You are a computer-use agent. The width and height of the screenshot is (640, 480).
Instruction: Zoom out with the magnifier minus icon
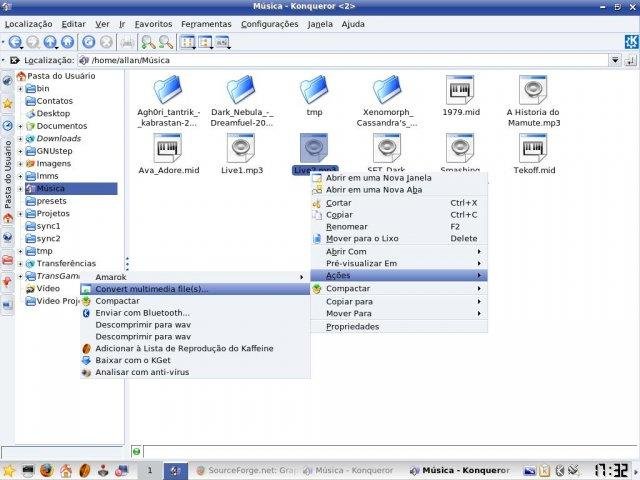pyautogui.click(x=165, y=42)
